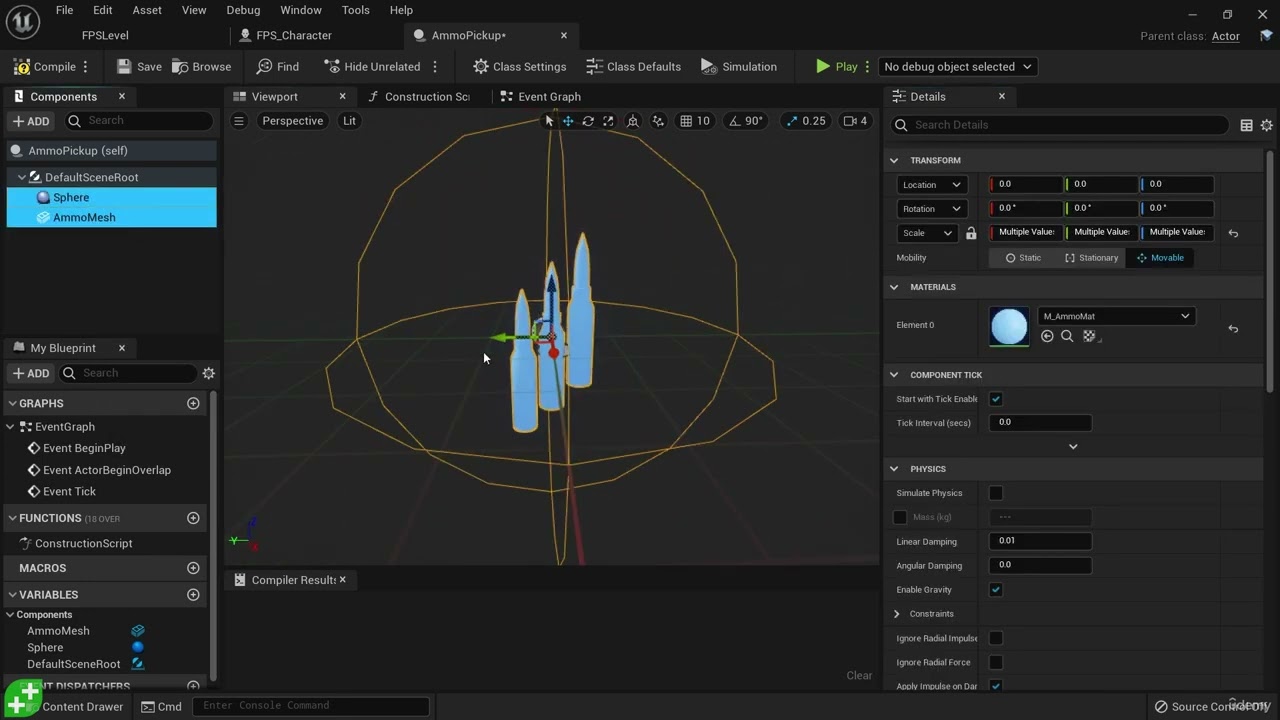Open Find in blueprint
Viewport: 1280px width, 720px height.
278,67
